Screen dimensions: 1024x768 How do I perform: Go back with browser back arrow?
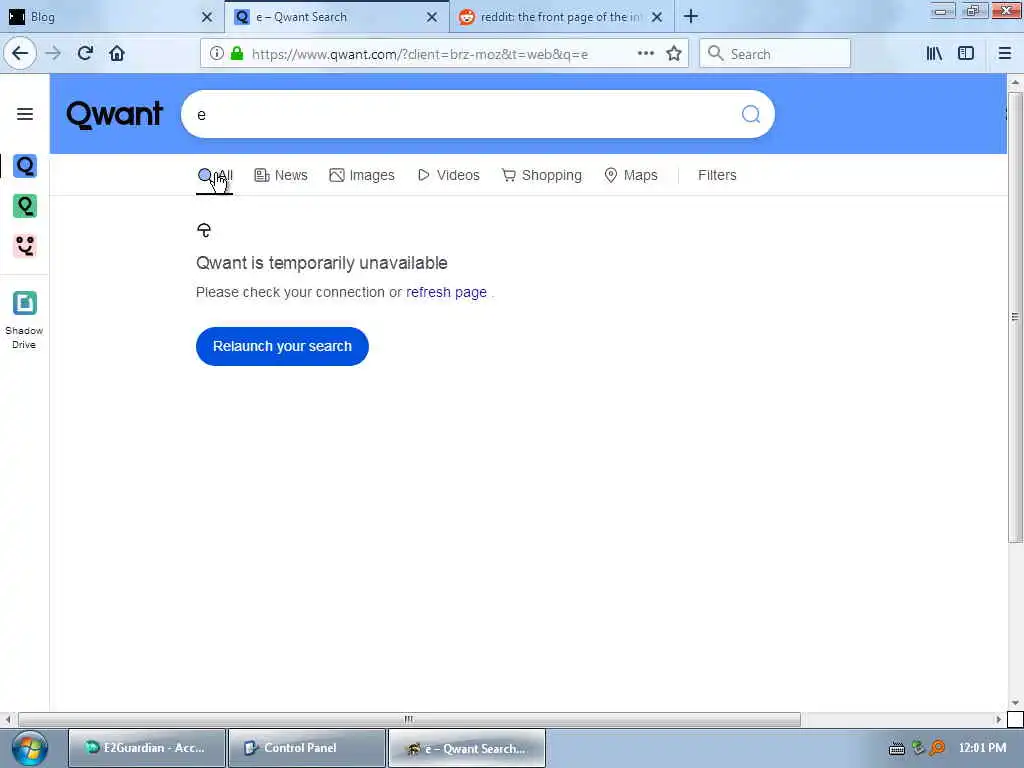(x=20, y=54)
